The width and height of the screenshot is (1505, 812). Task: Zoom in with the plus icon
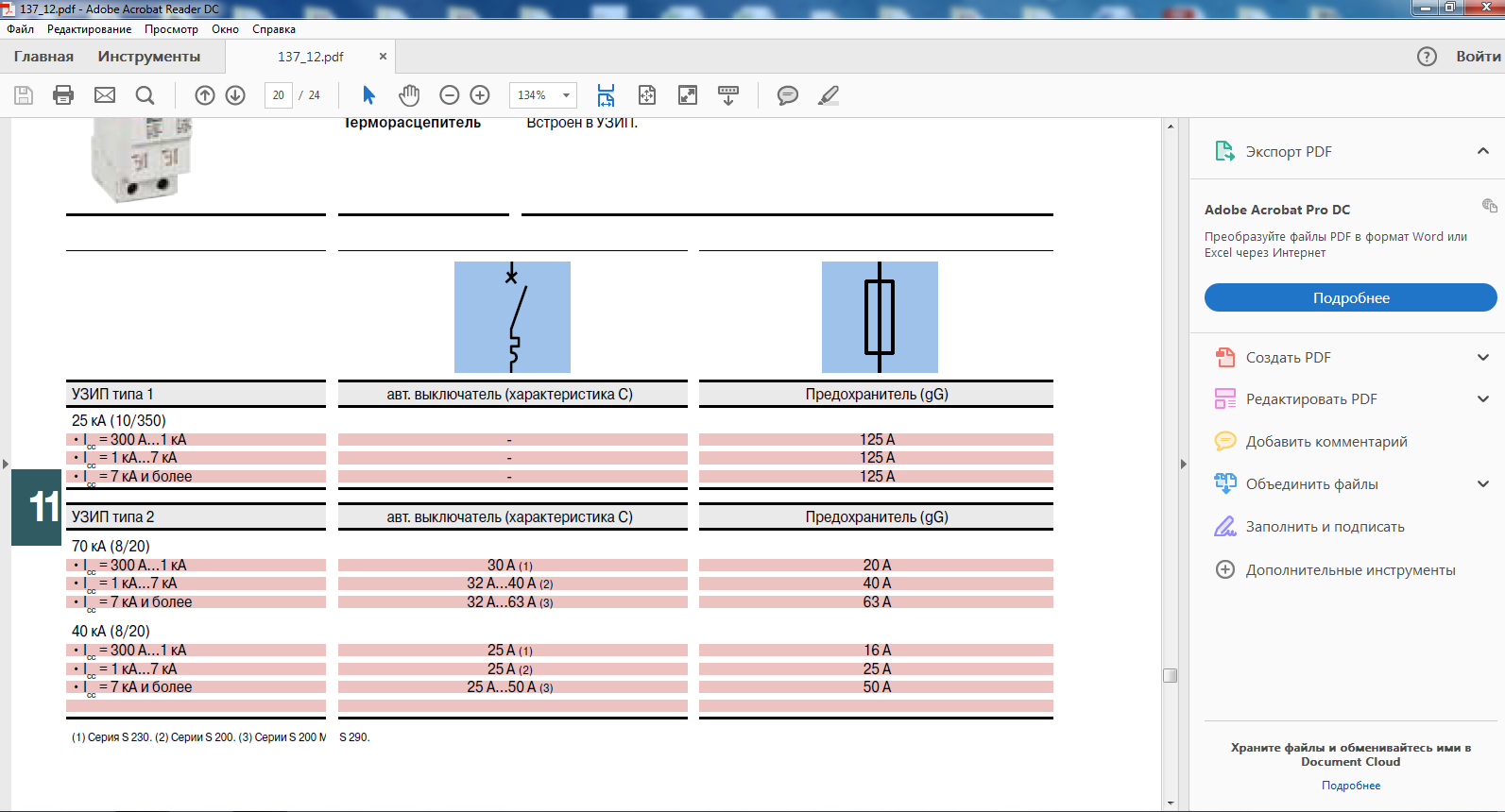[480, 95]
